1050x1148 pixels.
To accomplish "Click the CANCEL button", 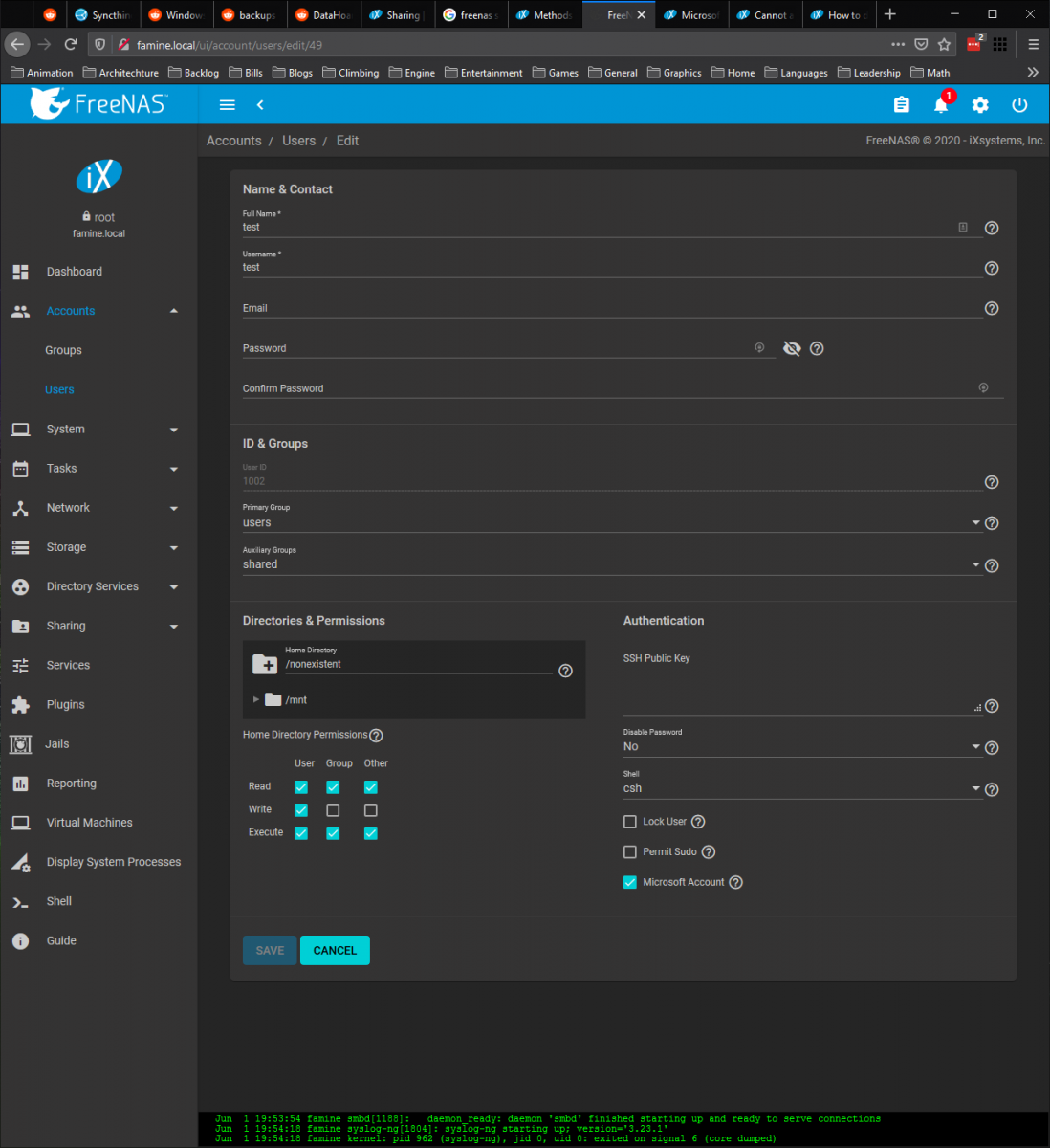I will pyautogui.click(x=335, y=951).
